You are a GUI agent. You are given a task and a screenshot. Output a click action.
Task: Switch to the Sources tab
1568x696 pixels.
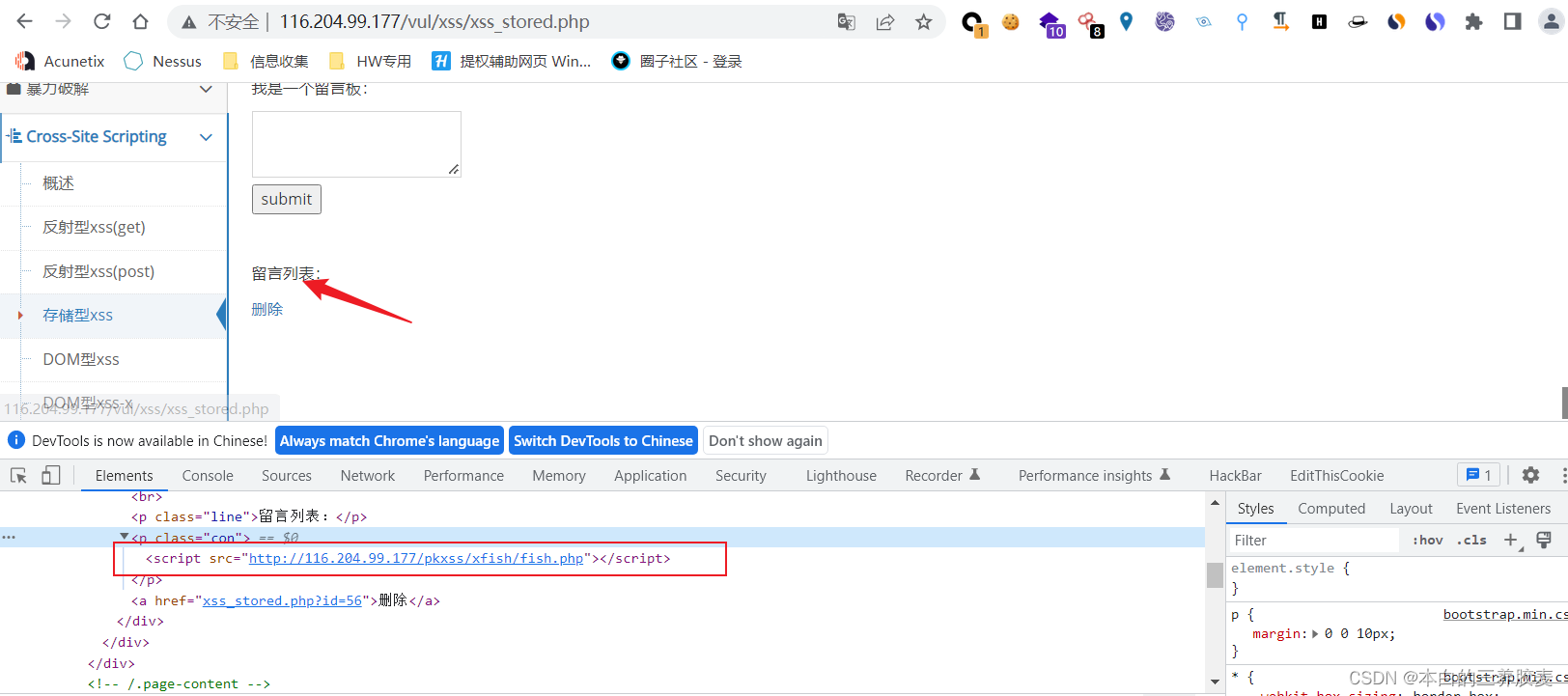287,475
